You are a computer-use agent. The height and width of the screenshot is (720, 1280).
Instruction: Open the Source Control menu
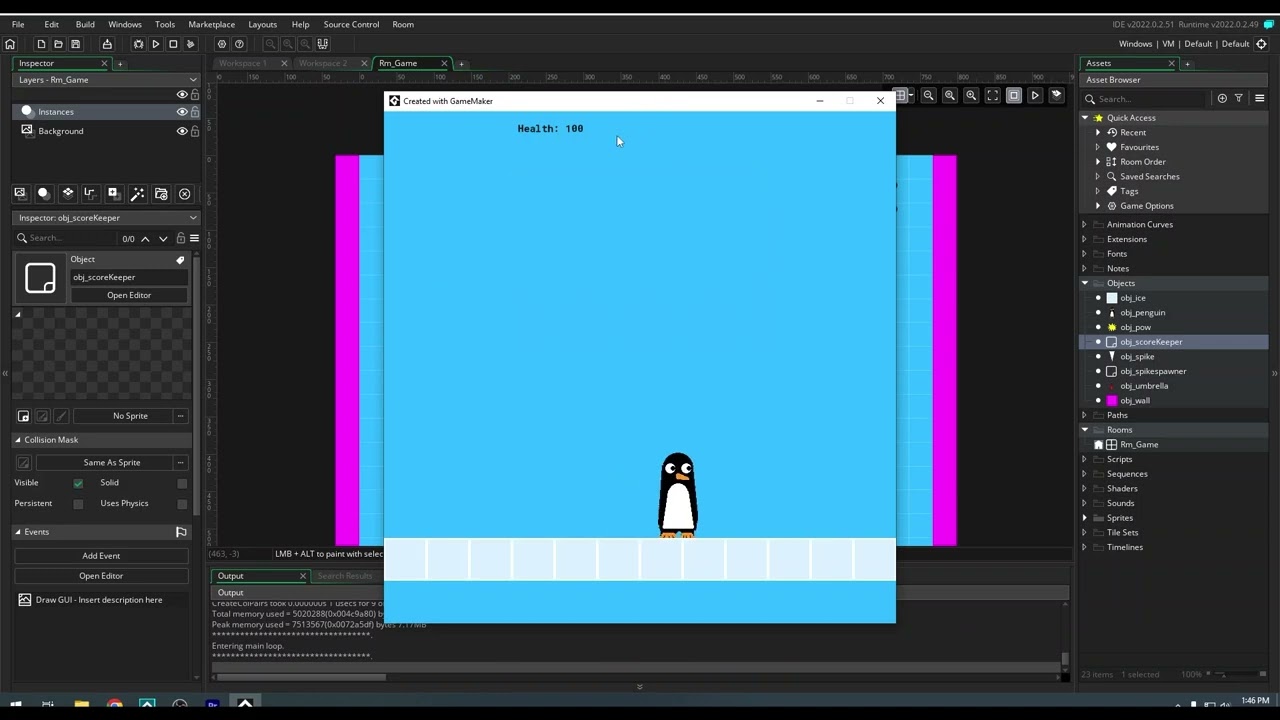tap(351, 24)
